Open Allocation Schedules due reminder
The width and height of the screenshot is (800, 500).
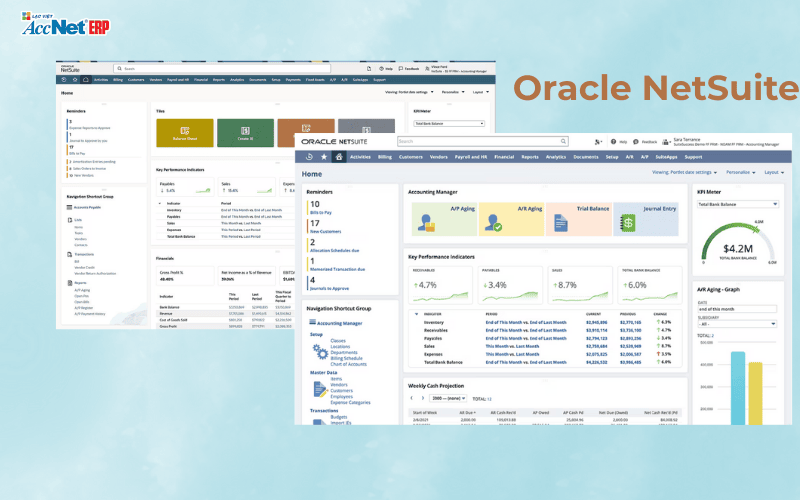[335, 251]
